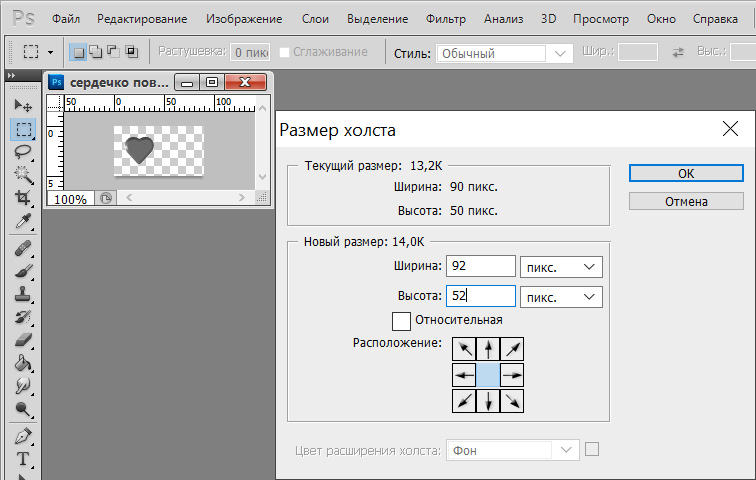Select the Paint Bucket tool
Image resolution: width=756 pixels, height=480 pixels.
(23, 363)
